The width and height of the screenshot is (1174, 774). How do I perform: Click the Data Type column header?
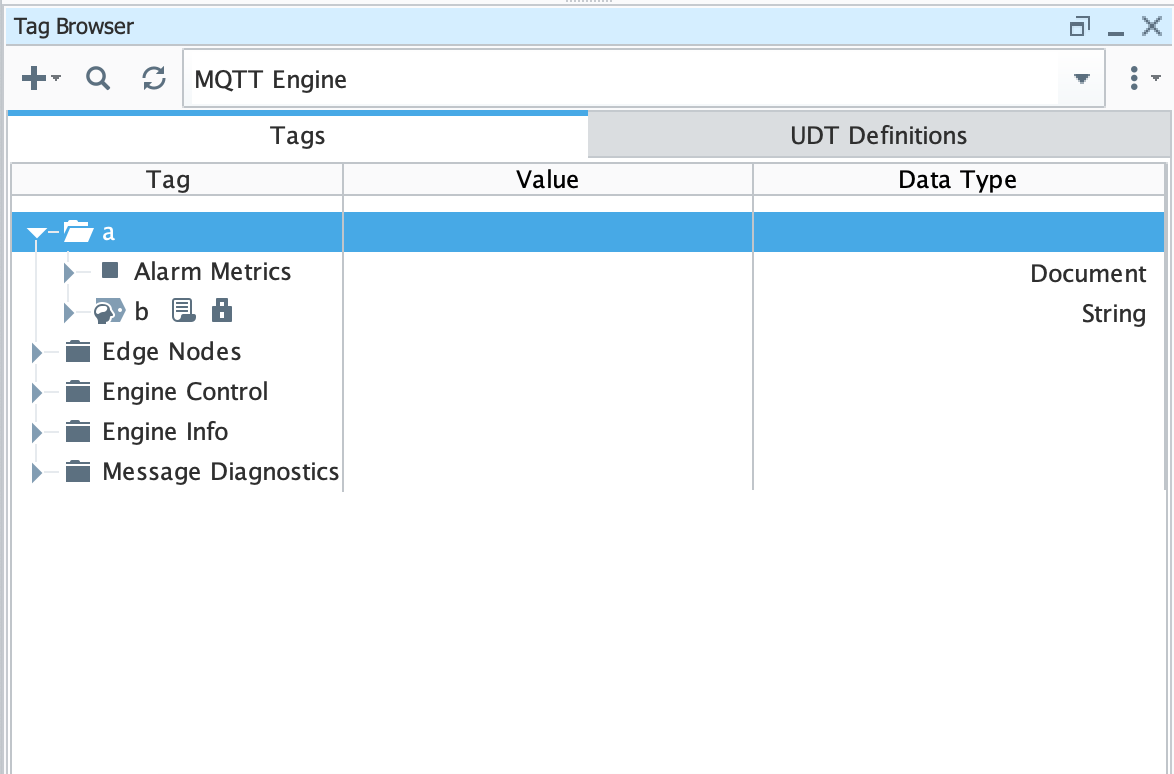(x=957, y=180)
